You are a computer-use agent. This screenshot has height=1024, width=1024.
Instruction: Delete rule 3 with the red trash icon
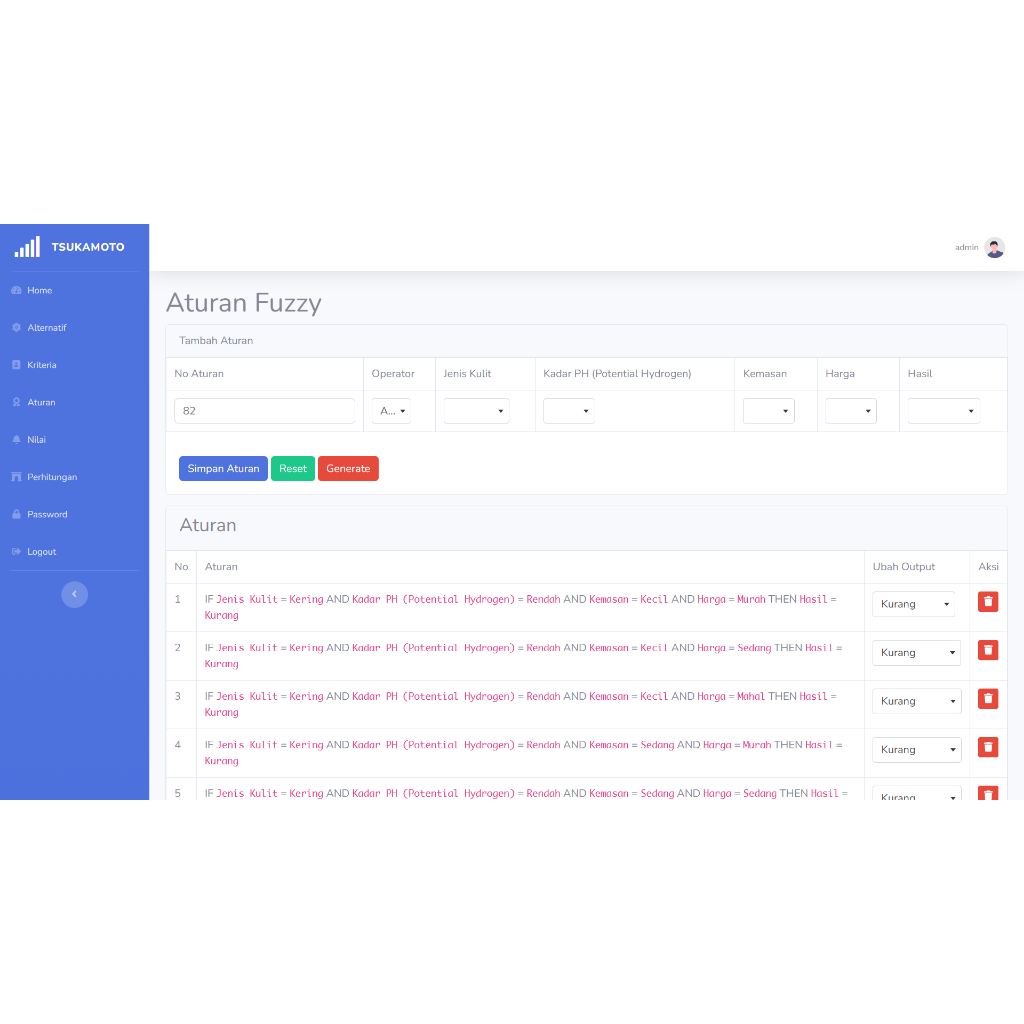(x=987, y=699)
